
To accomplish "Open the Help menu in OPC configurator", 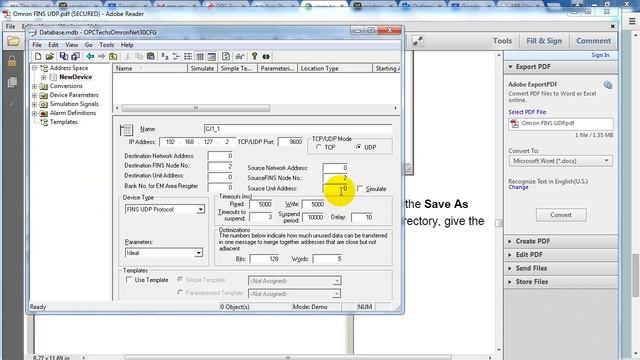I will [x=127, y=45].
